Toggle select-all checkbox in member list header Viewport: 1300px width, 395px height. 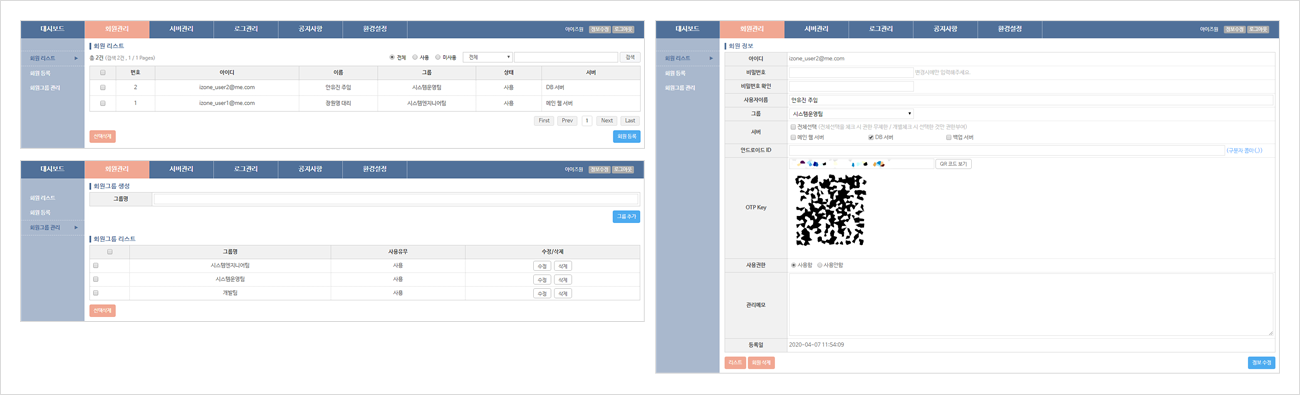(102, 73)
